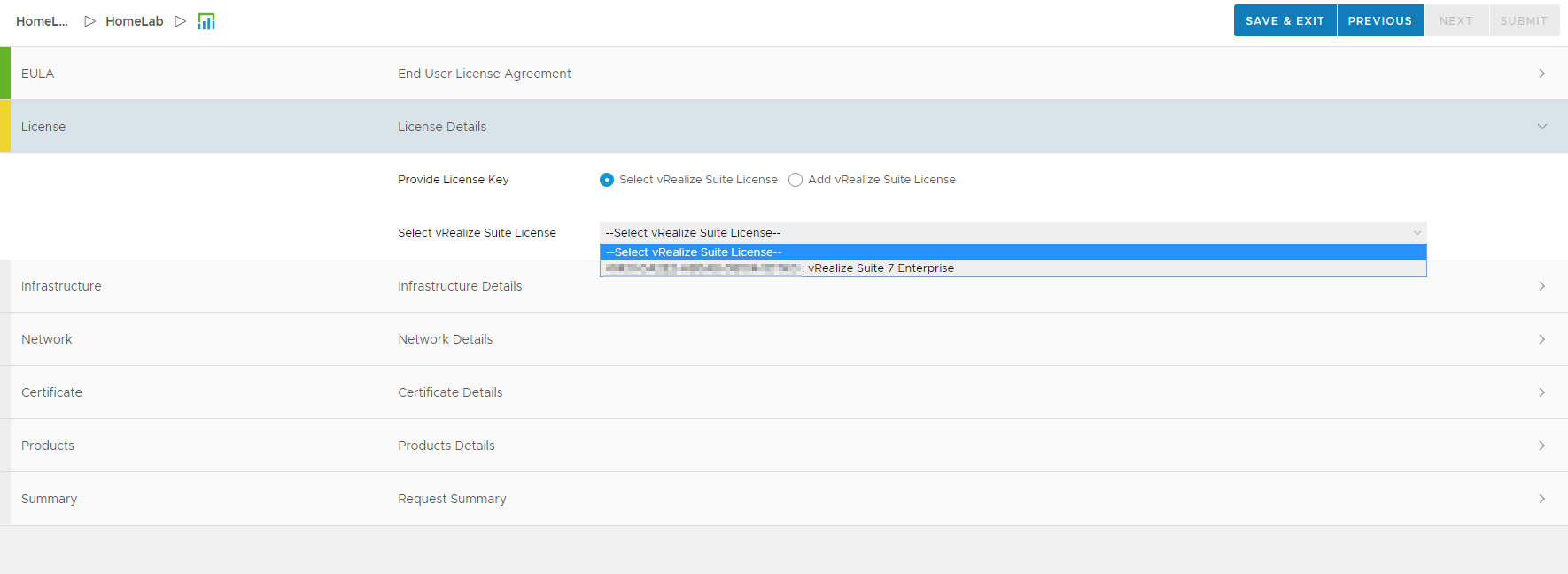Expand the Network Details chevron

1541,339
